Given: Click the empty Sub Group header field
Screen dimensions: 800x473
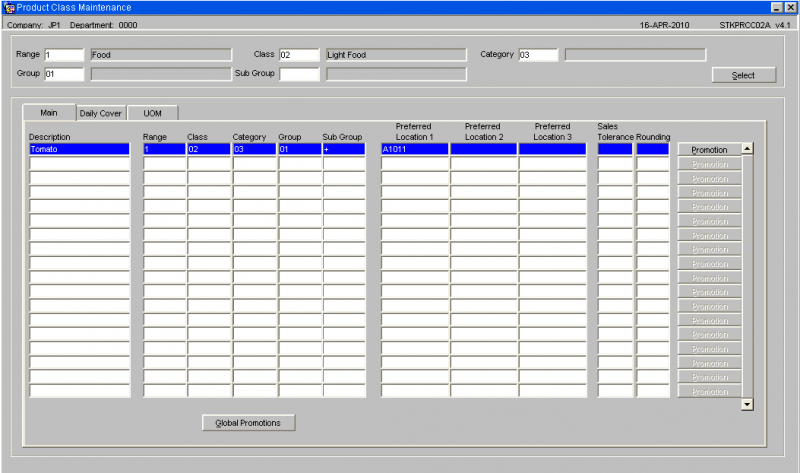Looking at the screenshot, I should (x=299, y=74).
